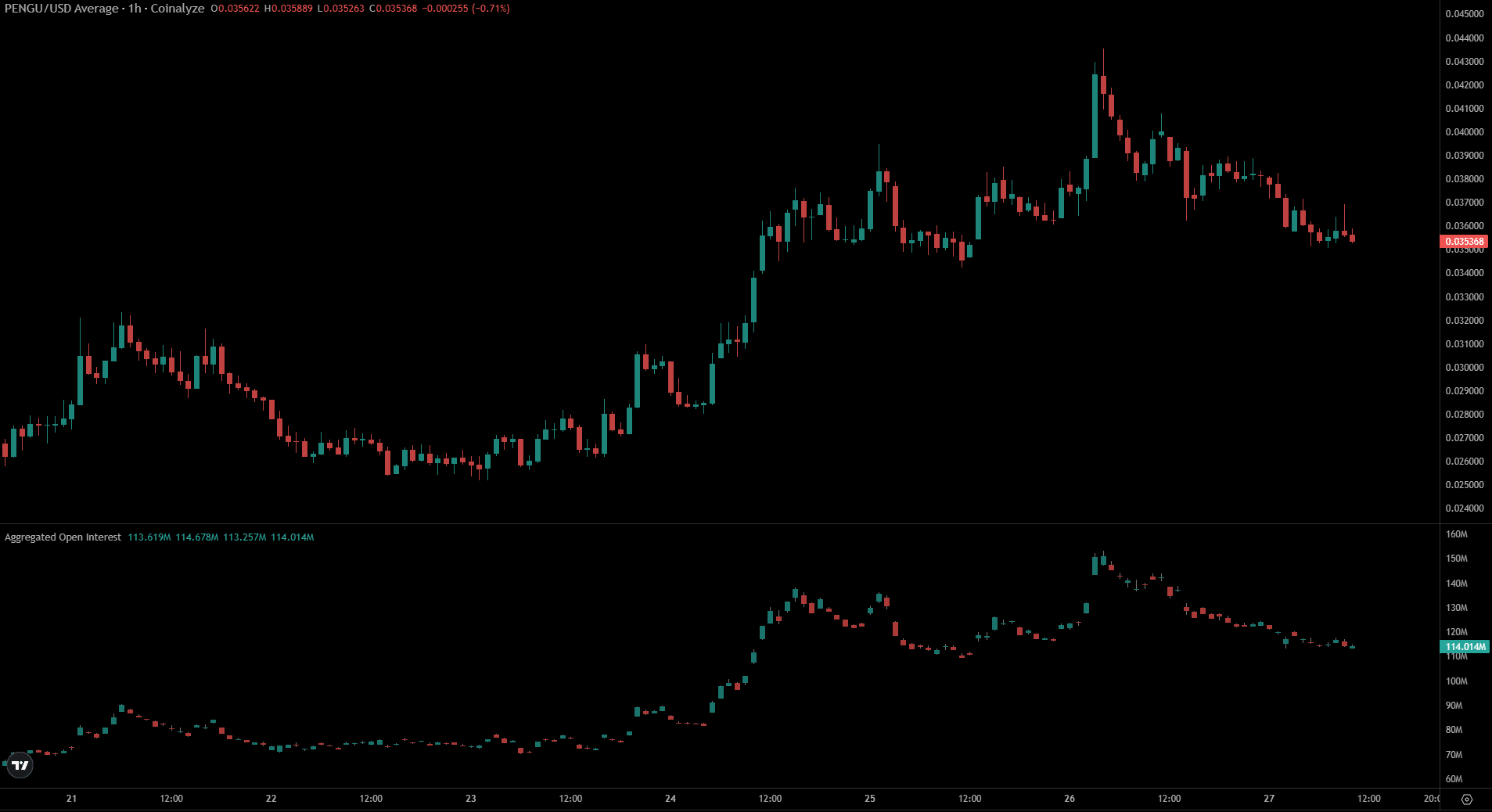Click the date label 27 on time axis

click(1269, 799)
